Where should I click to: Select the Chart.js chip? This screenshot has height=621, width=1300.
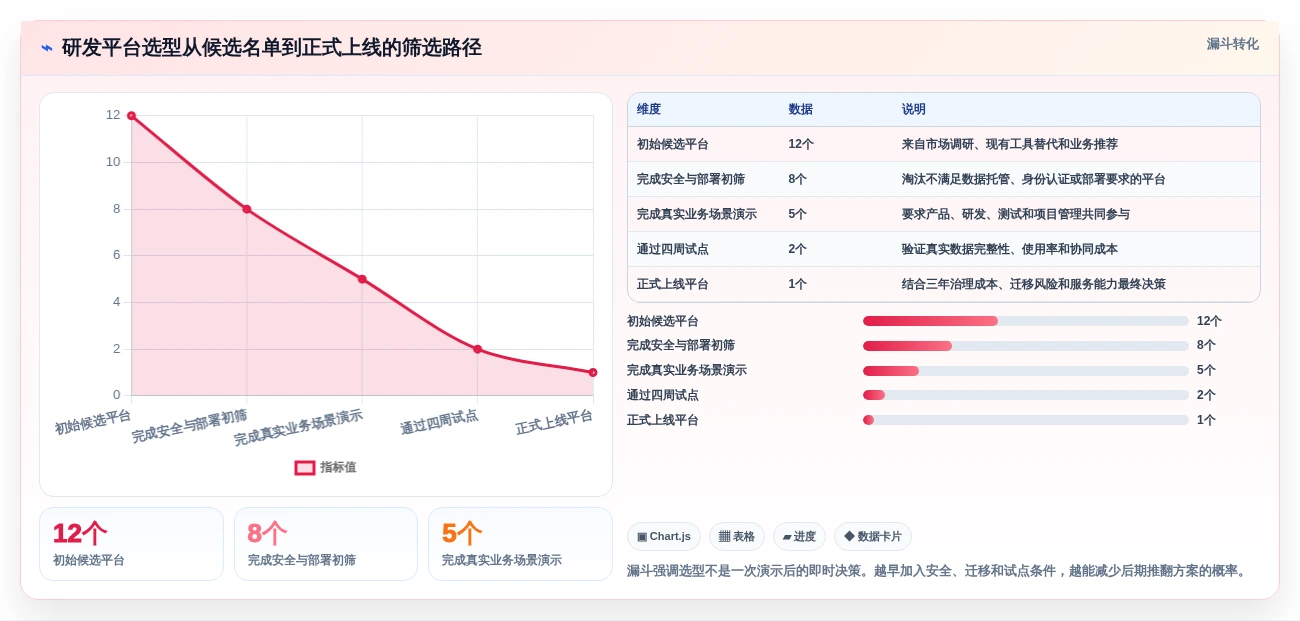pos(664,536)
